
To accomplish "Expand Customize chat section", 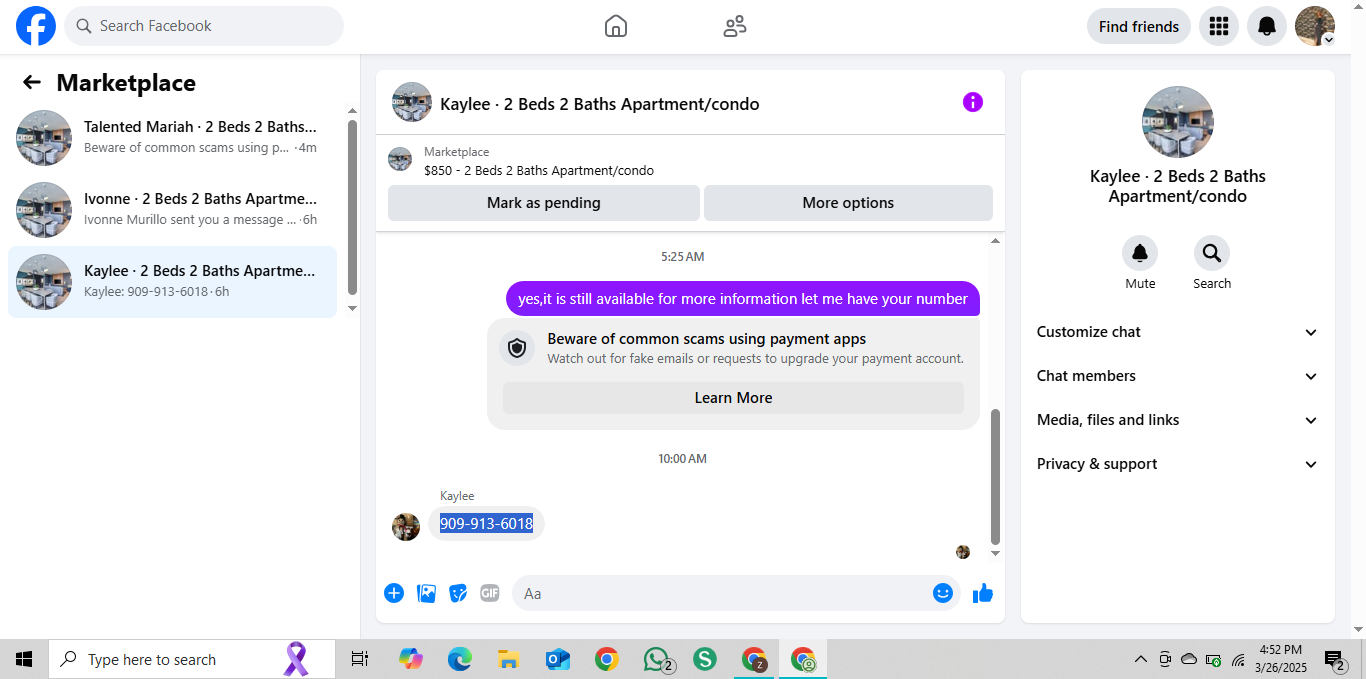I will pyautogui.click(x=1178, y=332).
